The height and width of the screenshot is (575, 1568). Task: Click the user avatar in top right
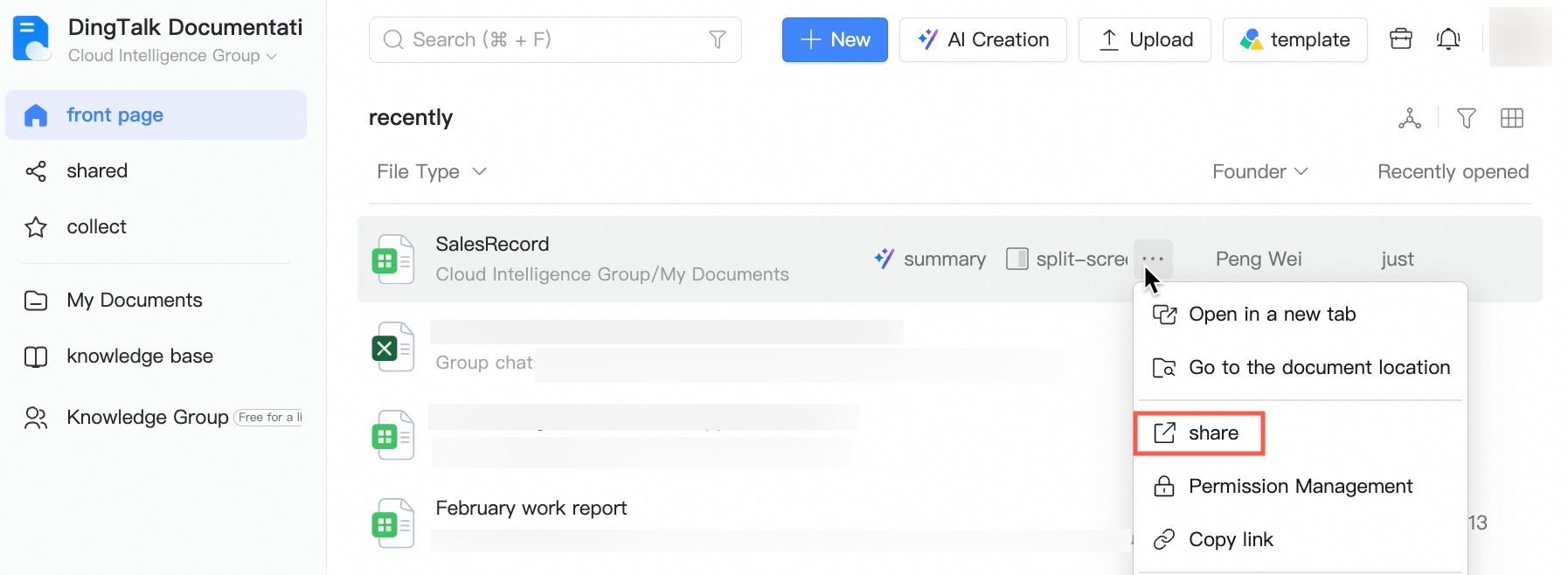point(1520,37)
